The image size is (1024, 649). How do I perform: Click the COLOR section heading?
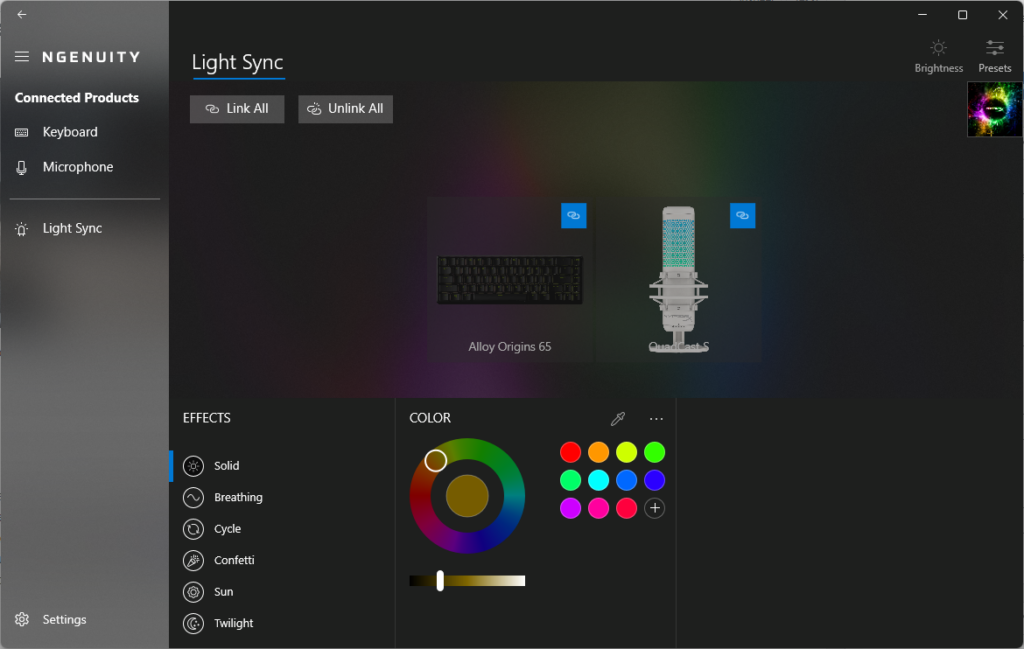click(430, 419)
